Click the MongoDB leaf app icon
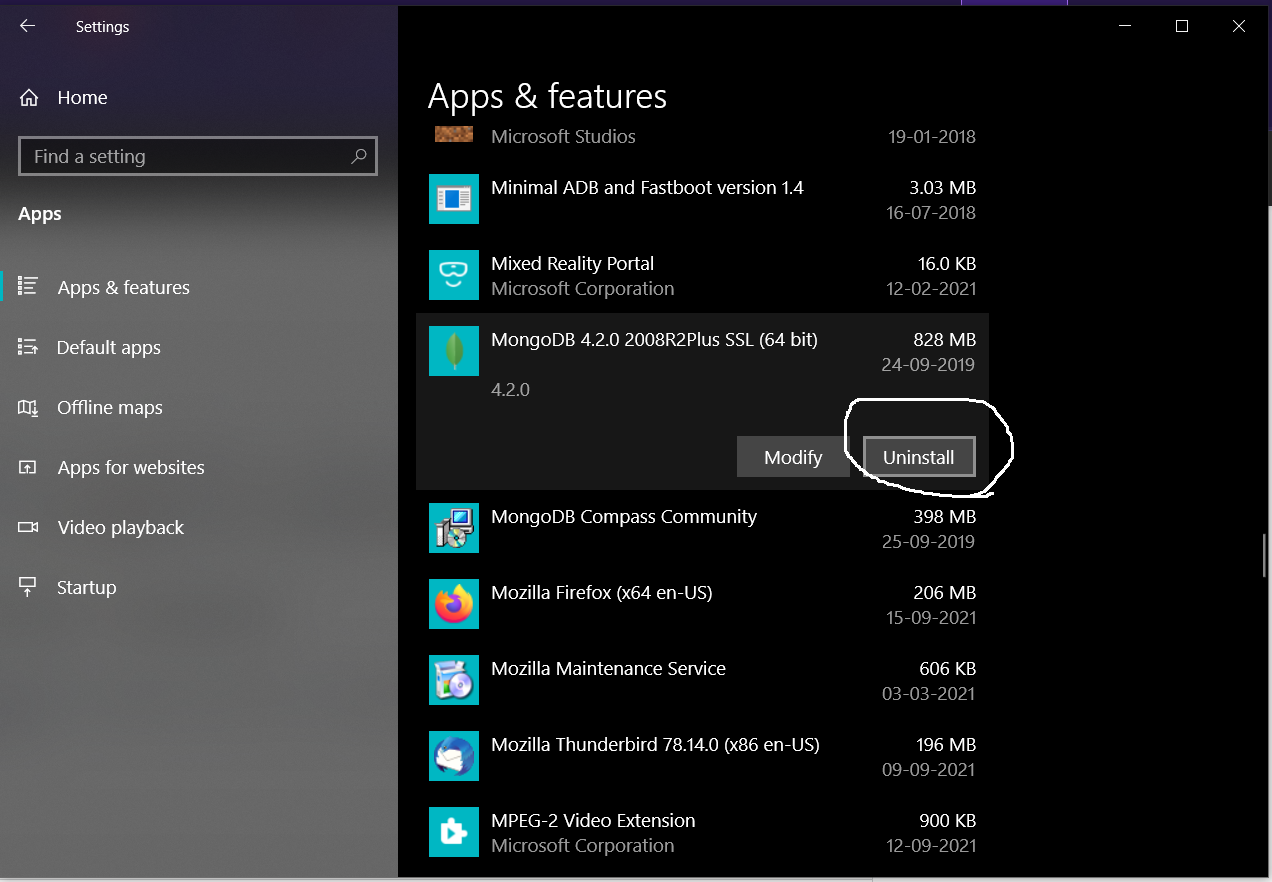This screenshot has width=1272, height=882. click(x=454, y=351)
